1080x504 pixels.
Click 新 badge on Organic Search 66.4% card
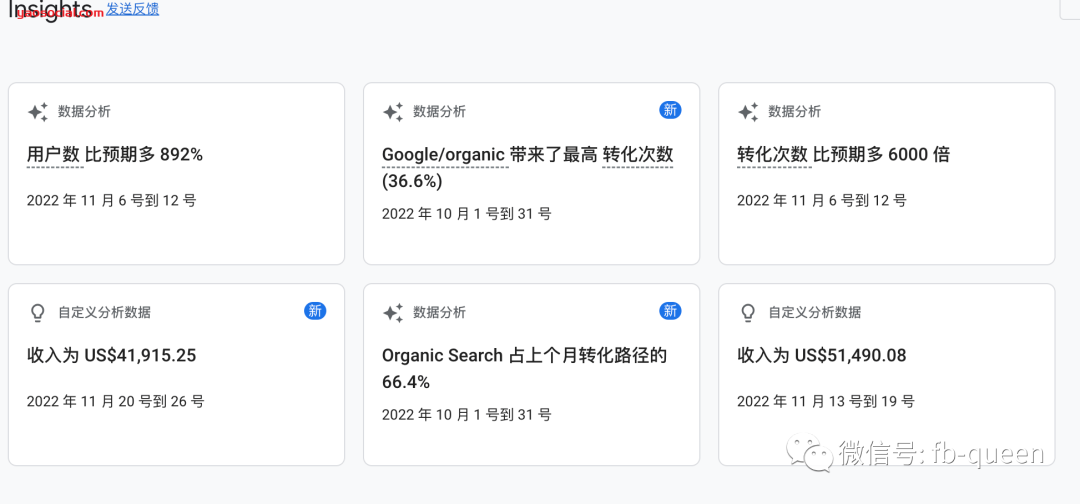pyautogui.click(x=670, y=311)
